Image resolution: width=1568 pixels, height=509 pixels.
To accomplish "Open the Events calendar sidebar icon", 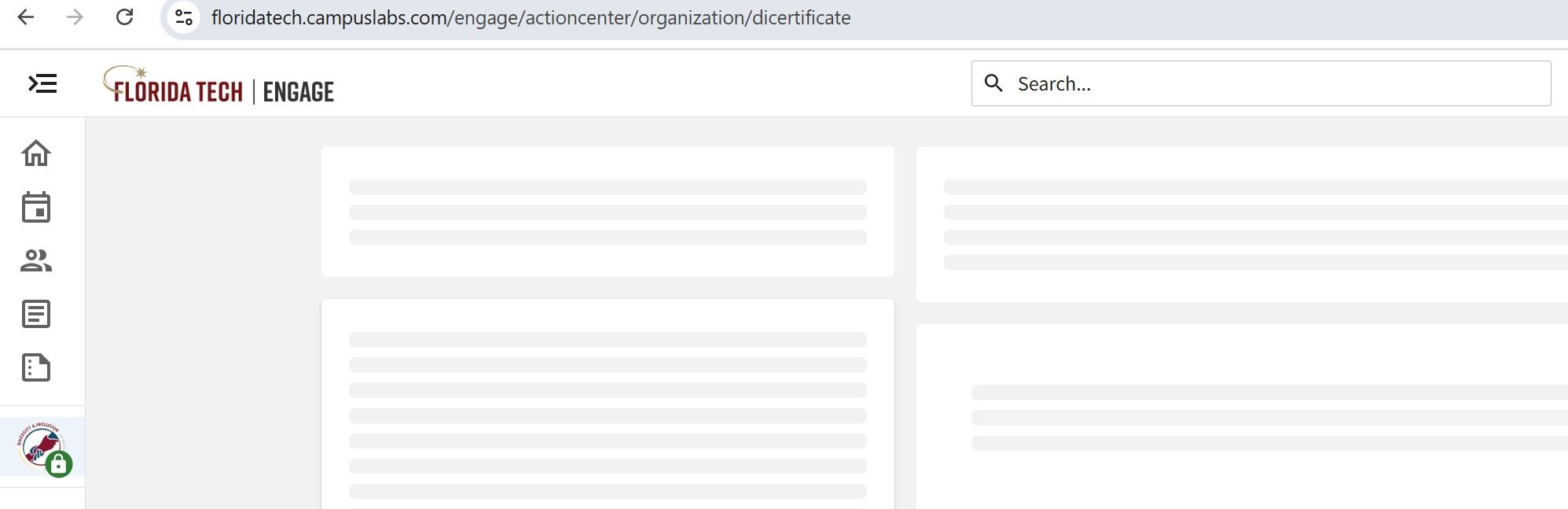I will click(x=36, y=207).
